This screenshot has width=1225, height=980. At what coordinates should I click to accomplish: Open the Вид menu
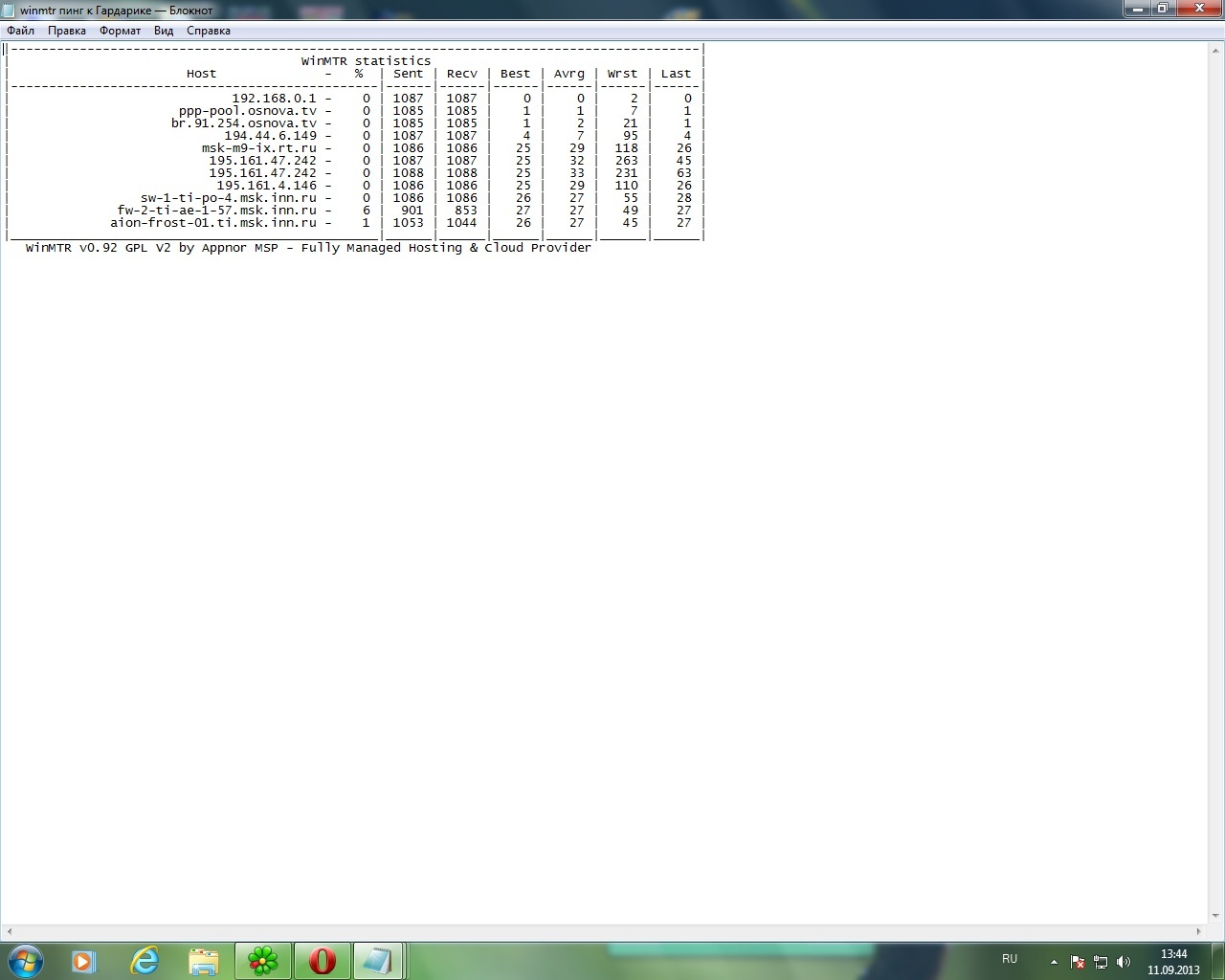click(164, 31)
